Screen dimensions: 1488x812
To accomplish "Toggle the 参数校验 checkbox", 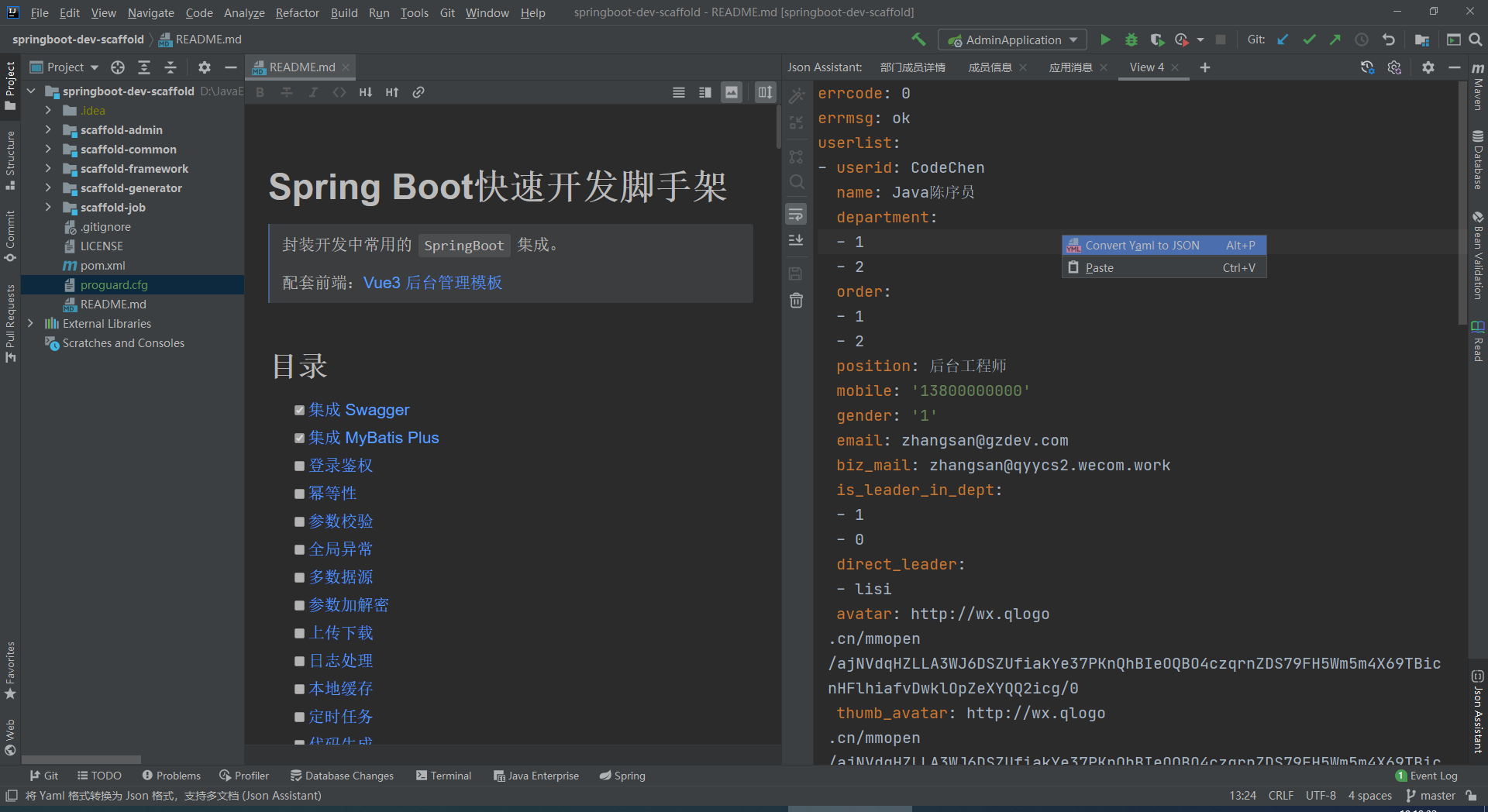I will pos(299,521).
